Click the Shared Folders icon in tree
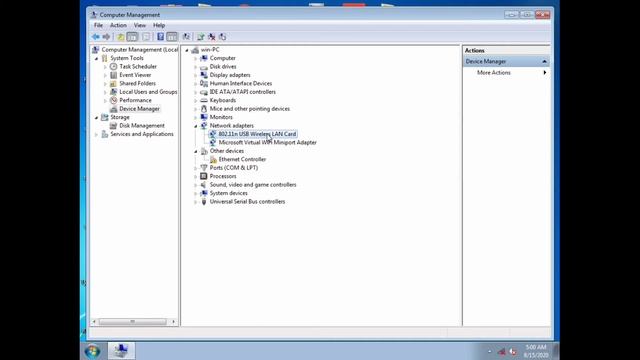This screenshot has width=640, height=360. [x=113, y=83]
